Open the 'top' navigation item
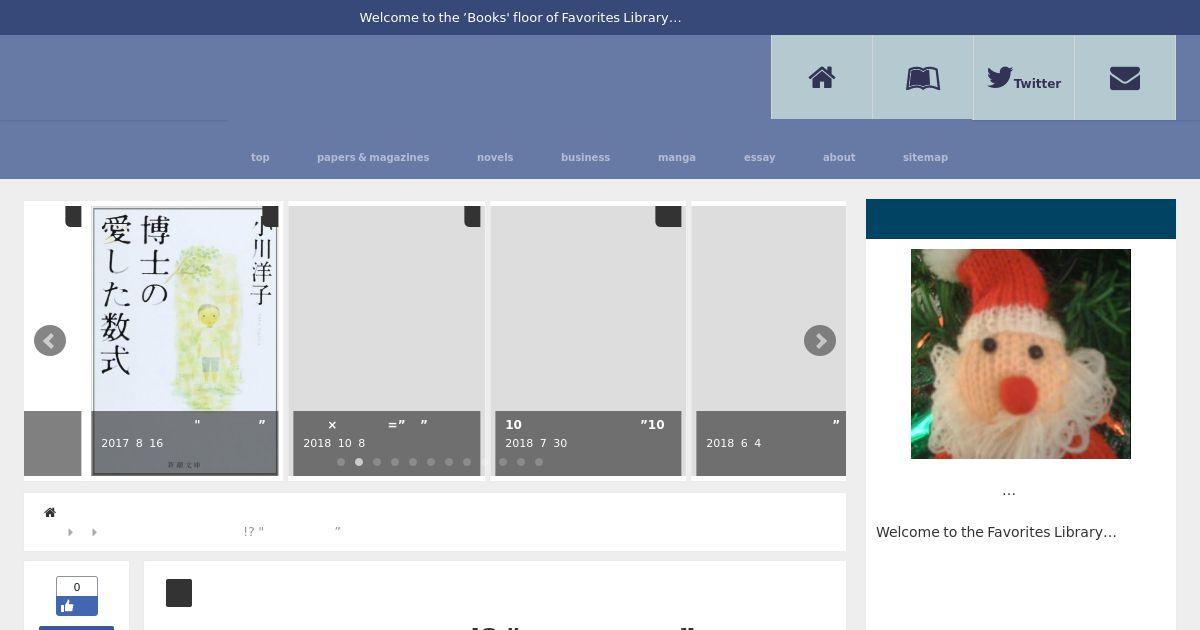This screenshot has height=630, width=1200. pos(260,157)
